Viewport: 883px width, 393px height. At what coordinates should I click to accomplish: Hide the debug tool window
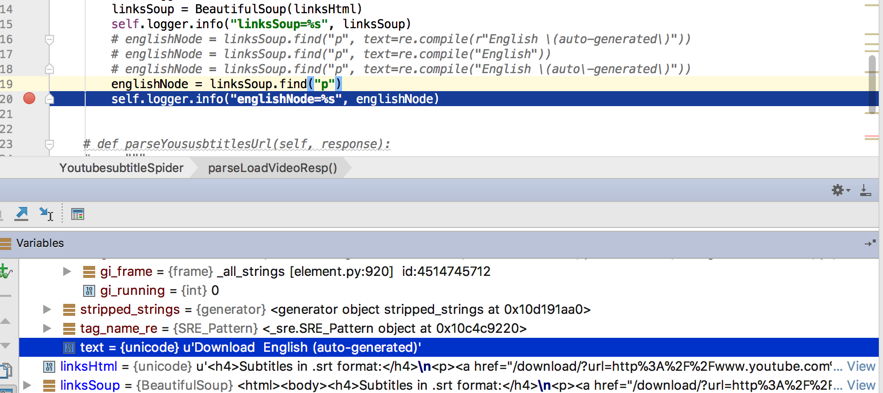click(866, 190)
